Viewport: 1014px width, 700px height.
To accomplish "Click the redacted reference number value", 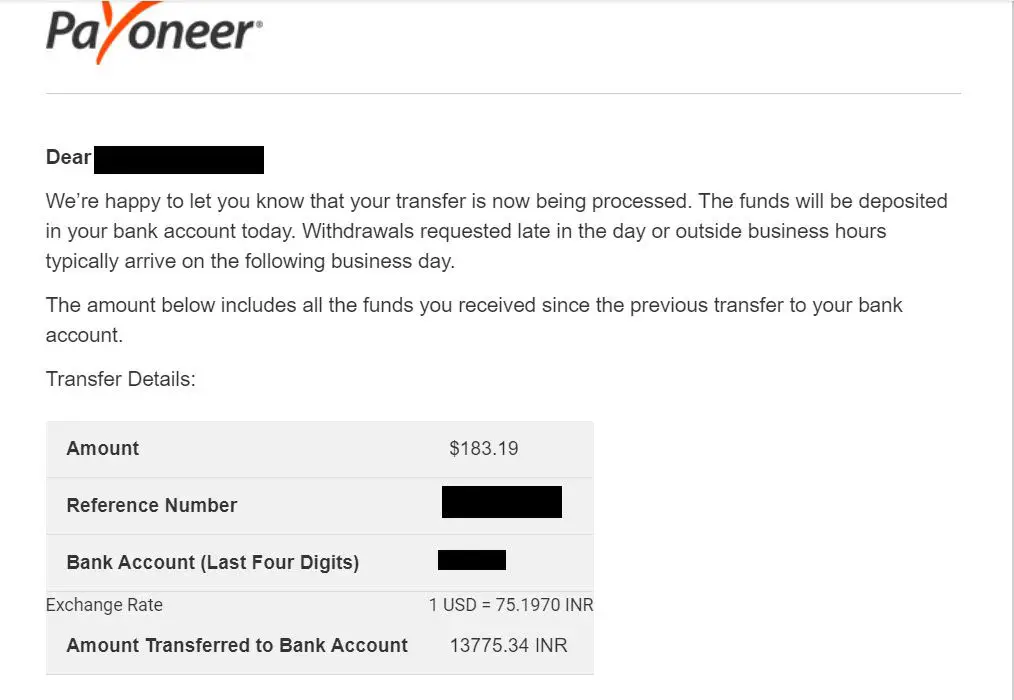I will [502, 502].
